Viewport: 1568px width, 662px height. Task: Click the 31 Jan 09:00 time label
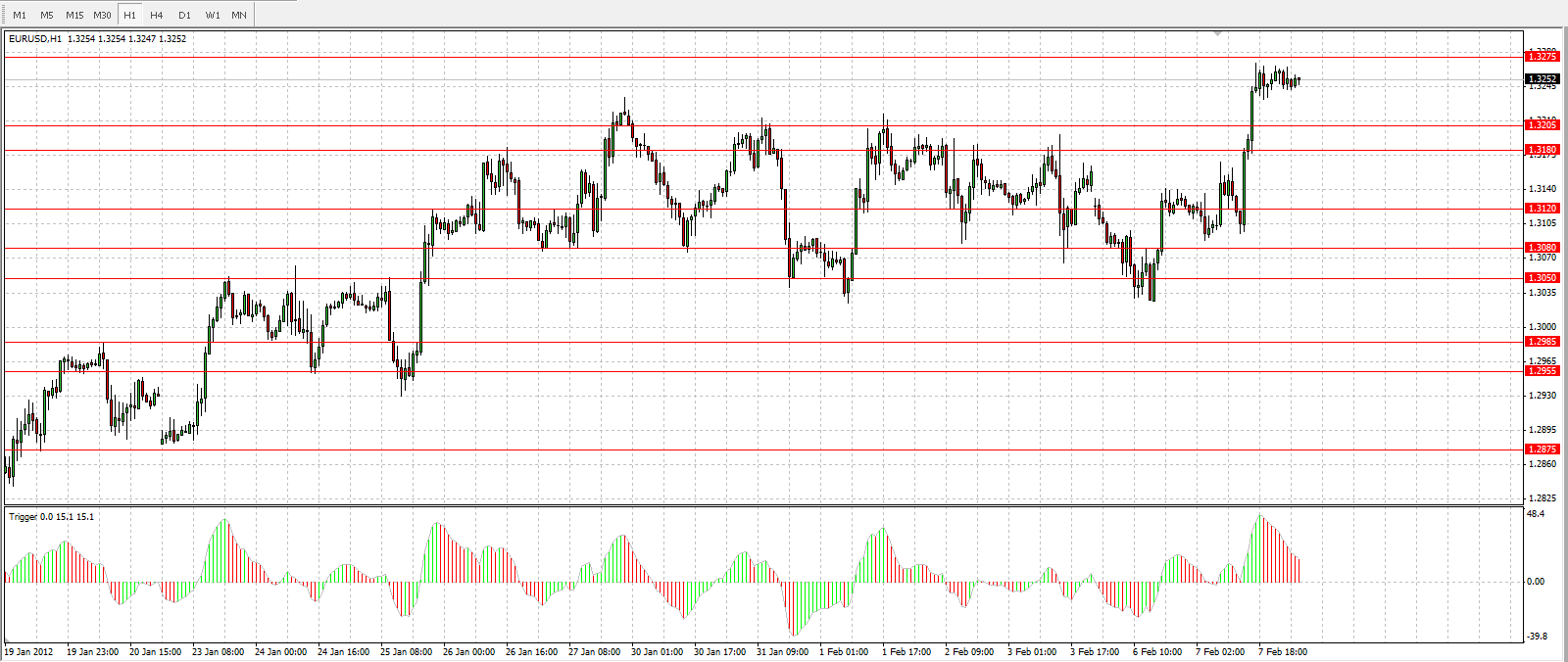783,652
